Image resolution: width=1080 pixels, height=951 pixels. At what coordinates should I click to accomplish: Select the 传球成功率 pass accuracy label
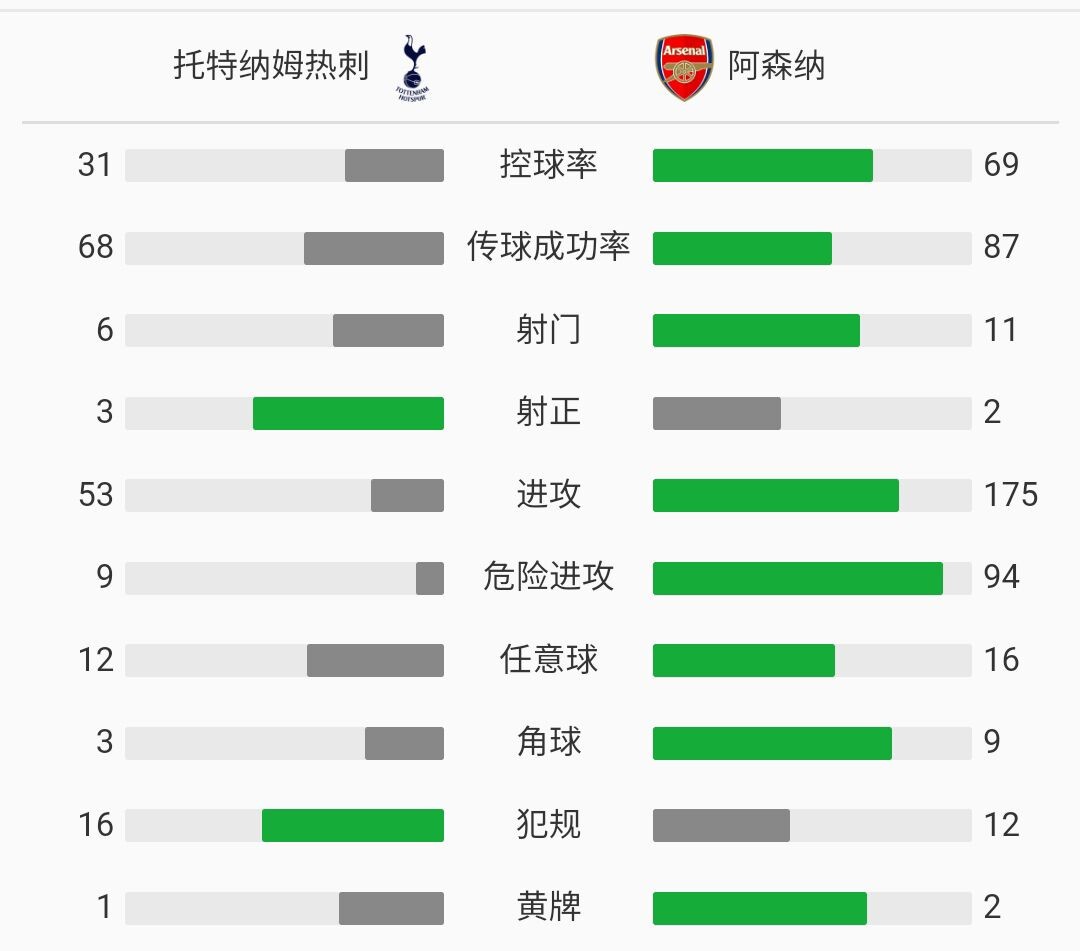click(548, 247)
